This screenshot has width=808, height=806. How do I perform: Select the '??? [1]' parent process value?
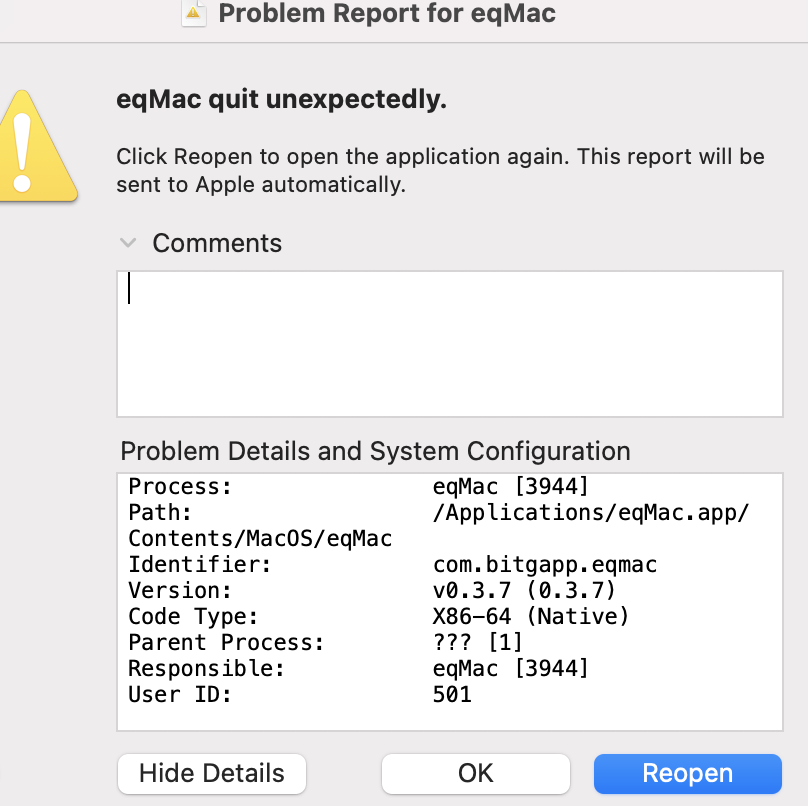478,643
